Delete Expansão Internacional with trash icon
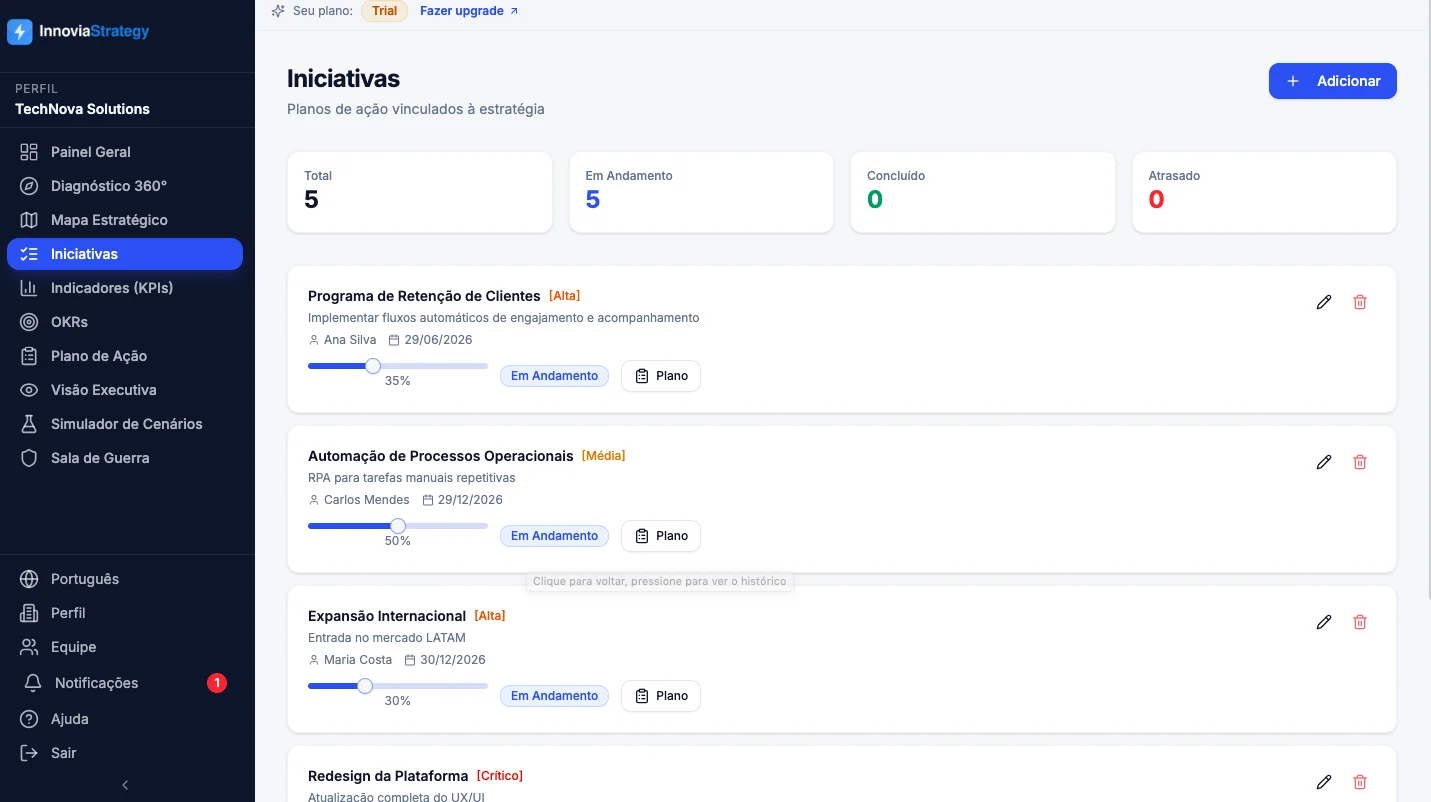The width and height of the screenshot is (1431, 802). pyautogui.click(x=1360, y=622)
